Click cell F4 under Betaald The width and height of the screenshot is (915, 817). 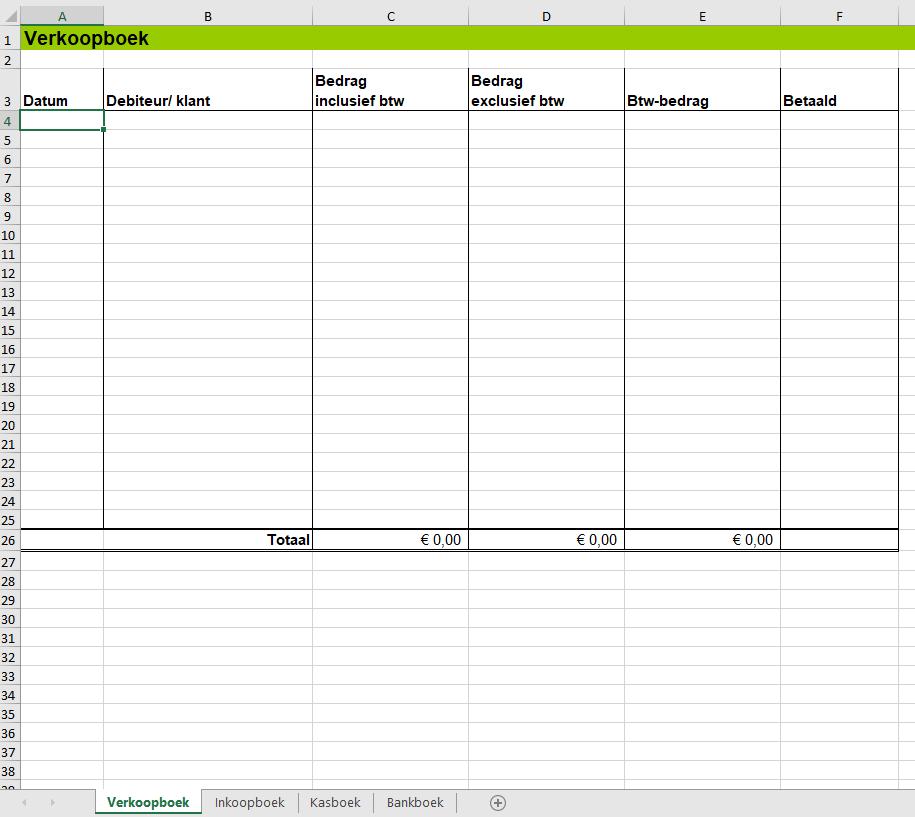[x=839, y=121]
